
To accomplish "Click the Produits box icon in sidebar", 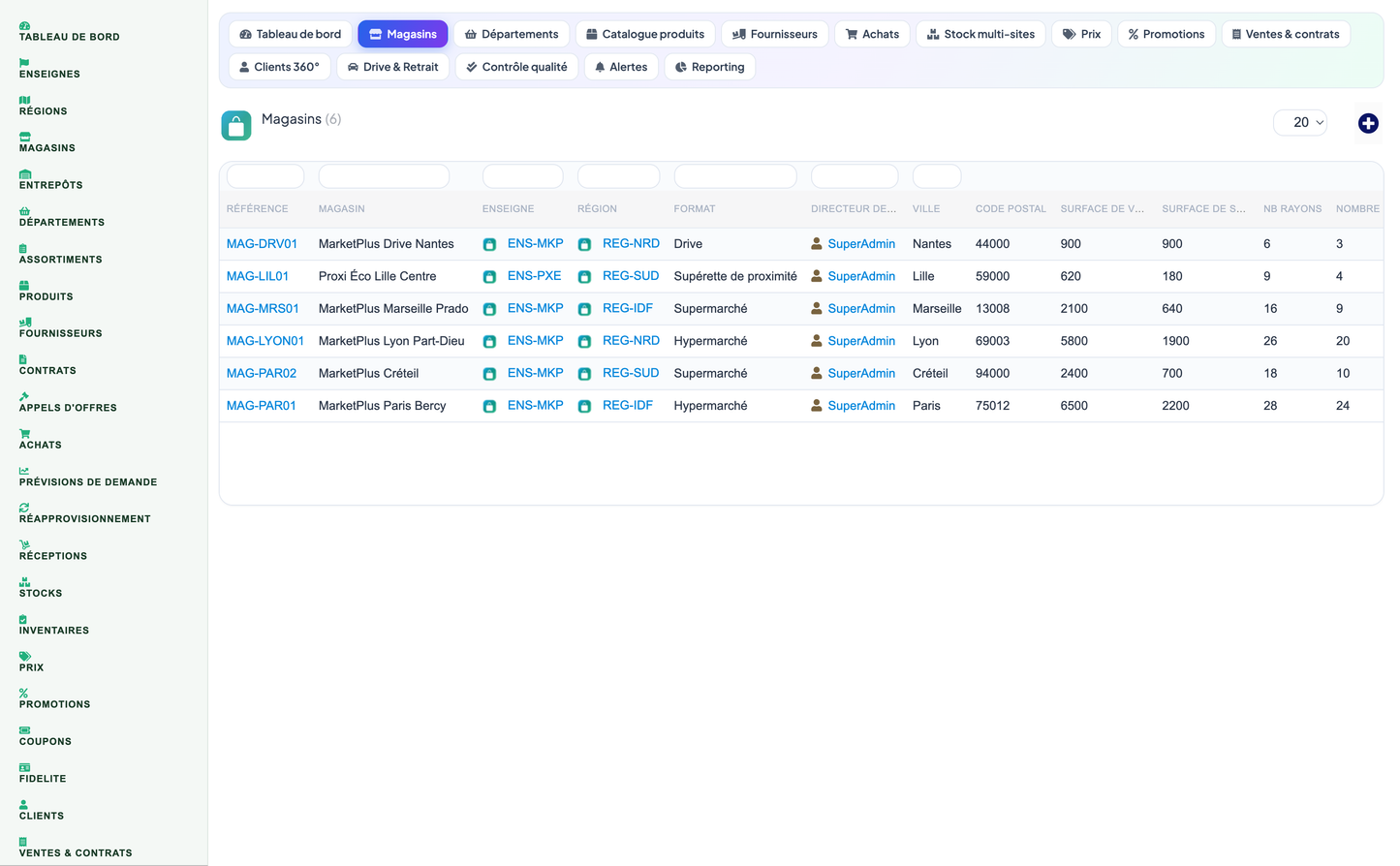I will pyautogui.click(x=24, y=286).
